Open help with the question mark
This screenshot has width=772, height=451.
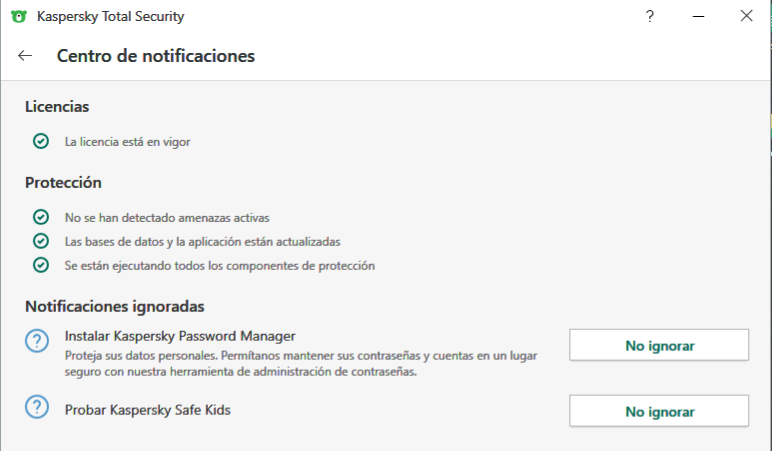[x=650, y=16]
